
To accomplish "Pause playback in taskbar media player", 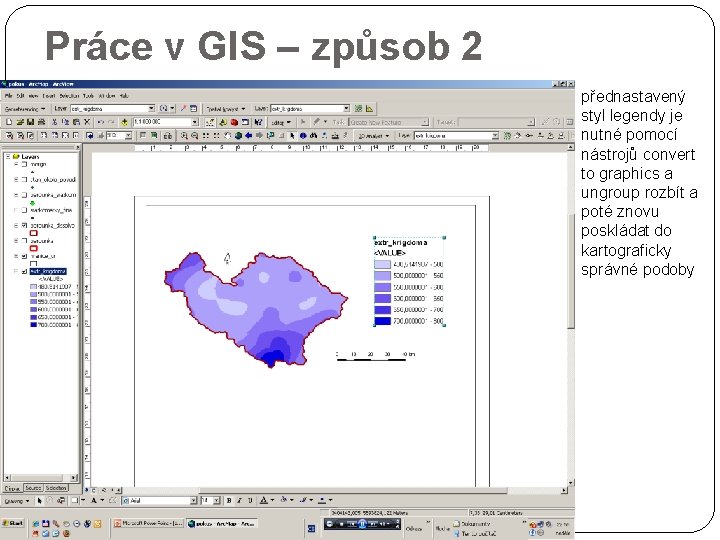I will click(361, 524).
